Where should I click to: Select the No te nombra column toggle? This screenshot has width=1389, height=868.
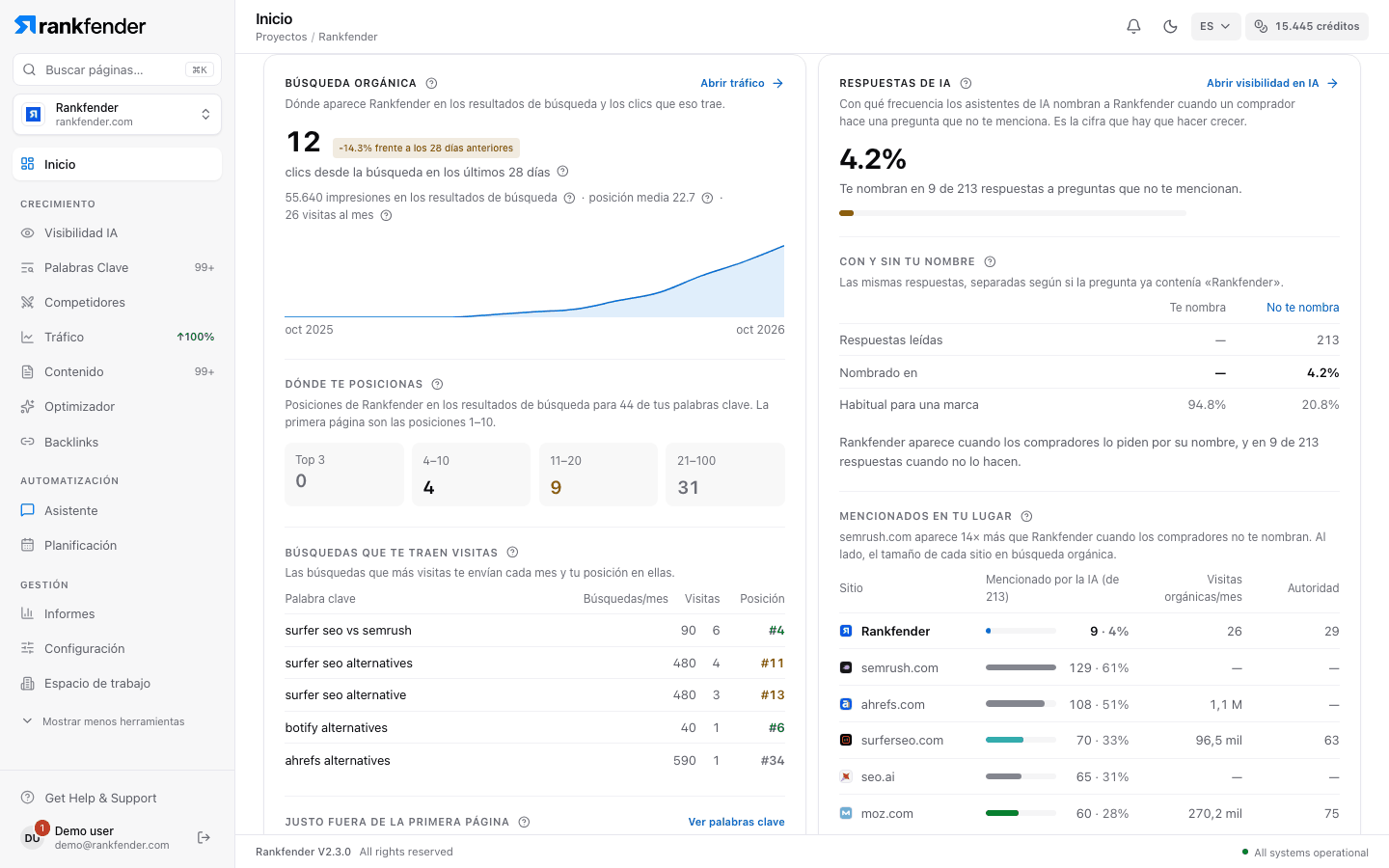click(1302, 308)
